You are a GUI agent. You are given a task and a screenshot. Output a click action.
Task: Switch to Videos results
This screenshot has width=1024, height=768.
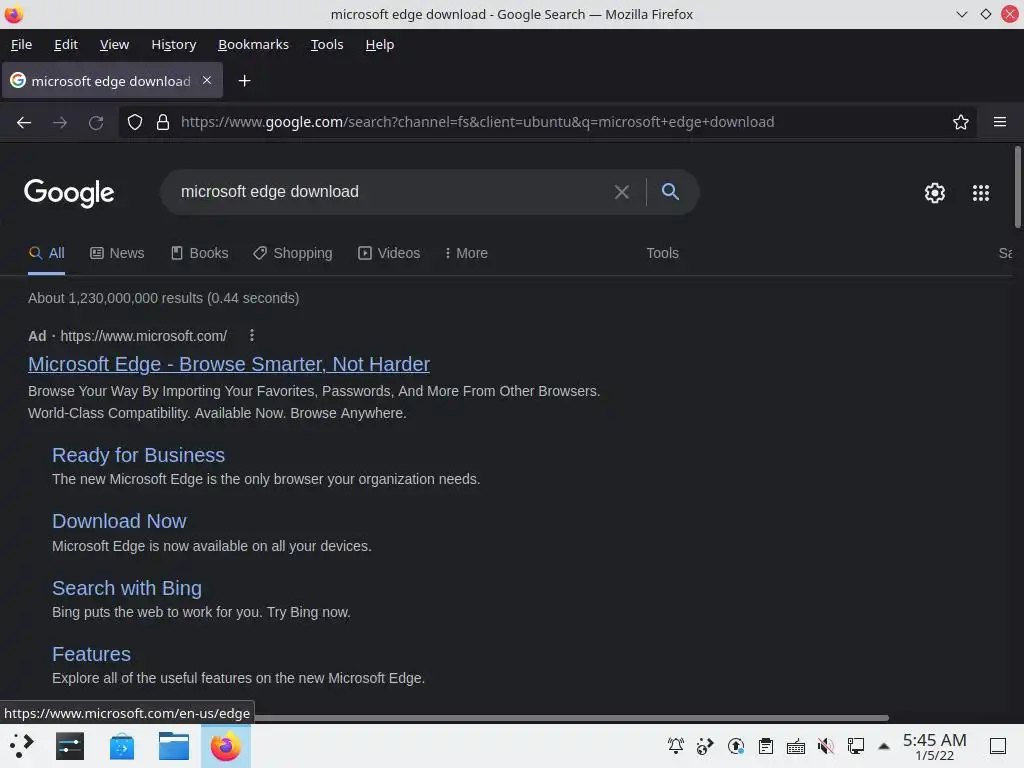point(389,253)
